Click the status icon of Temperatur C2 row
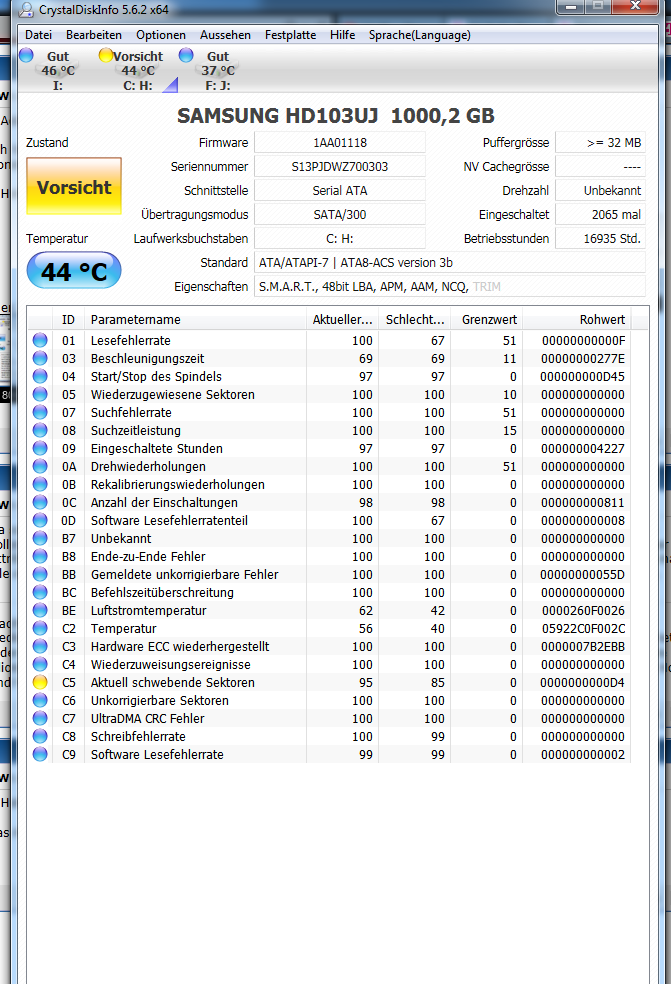671x984 pixels. point(40,628)
